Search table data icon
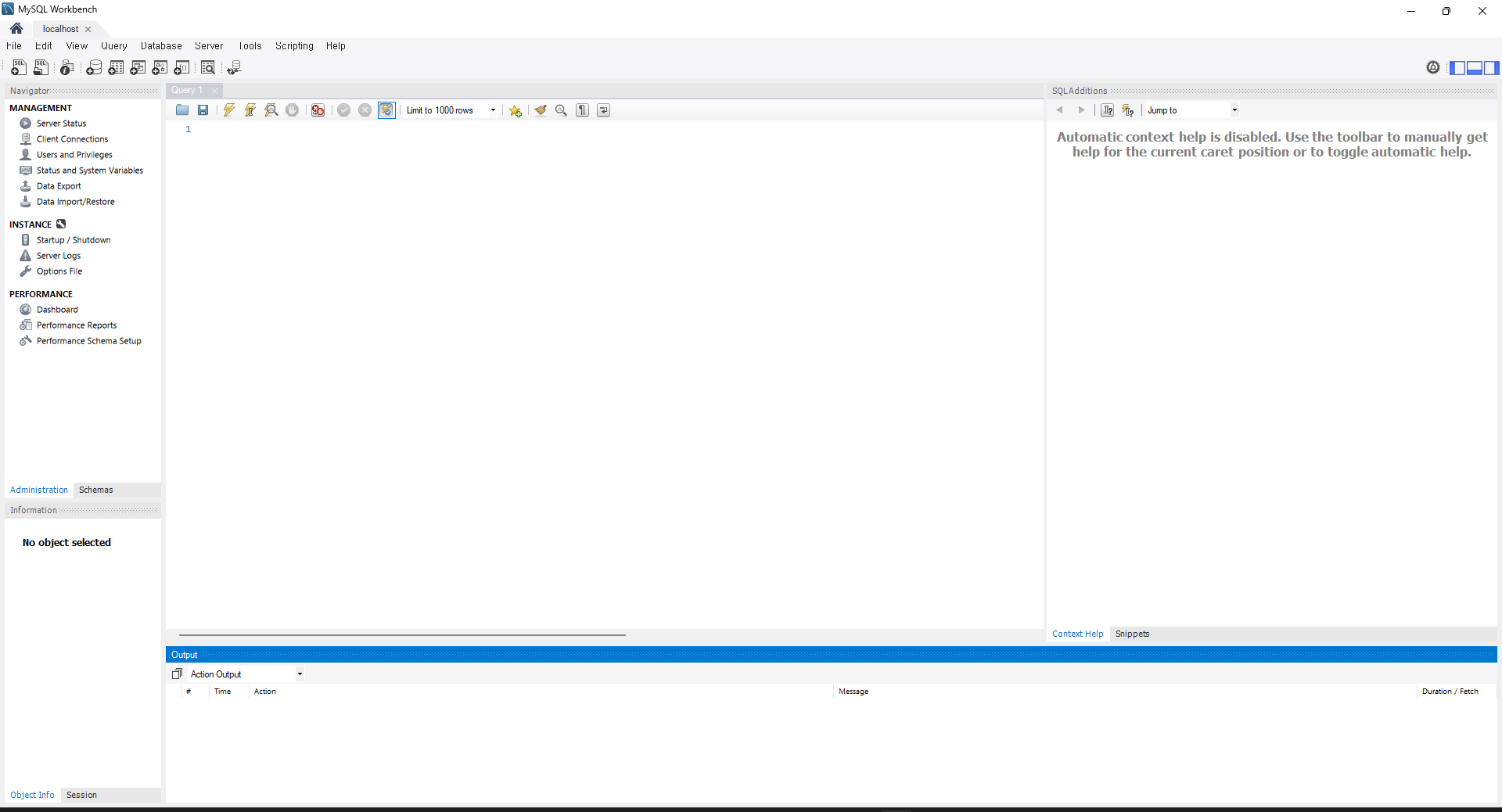This screenshot has width=1502, height=812. [208, 68]
